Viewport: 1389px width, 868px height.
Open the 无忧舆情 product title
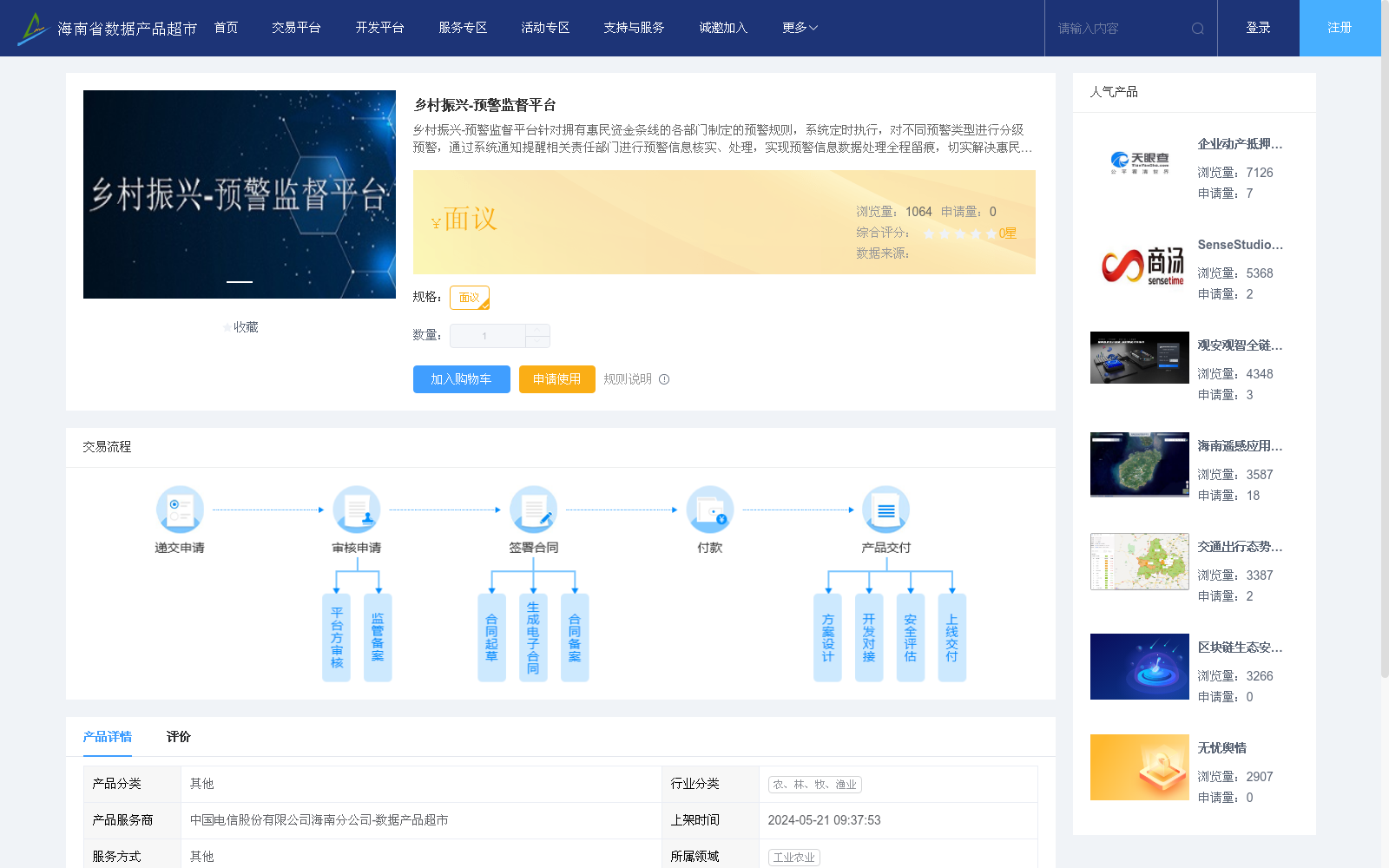point(1222,748)
